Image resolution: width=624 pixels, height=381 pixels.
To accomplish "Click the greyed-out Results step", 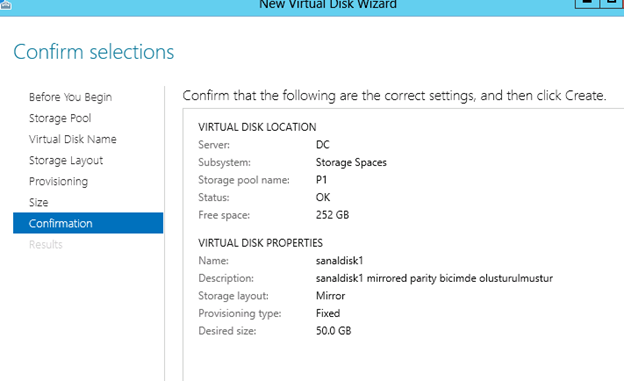I will click(x=46, y=244).
